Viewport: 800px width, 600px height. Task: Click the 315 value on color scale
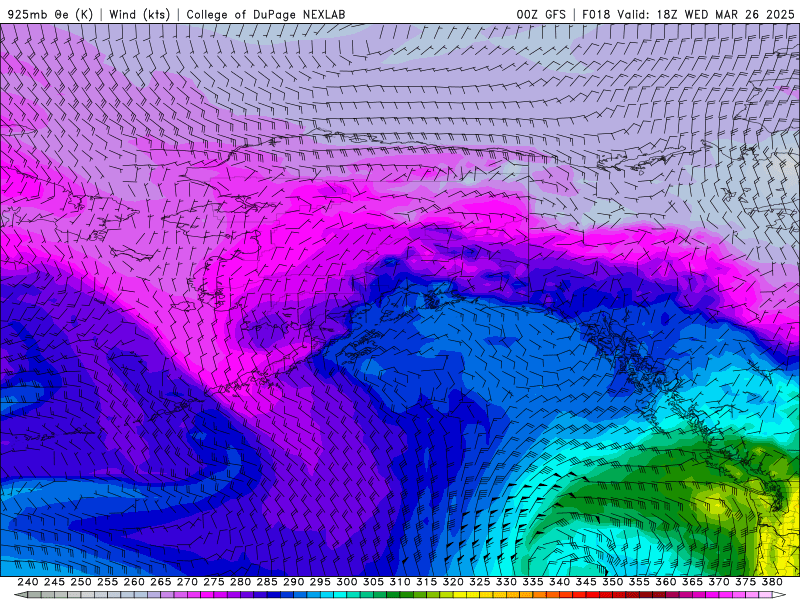[427, 582]
